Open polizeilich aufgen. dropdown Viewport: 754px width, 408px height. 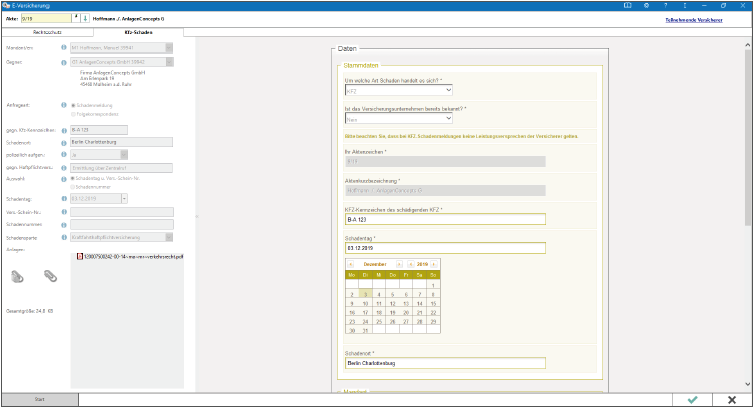pyautogui.click(x=124, y=155)
